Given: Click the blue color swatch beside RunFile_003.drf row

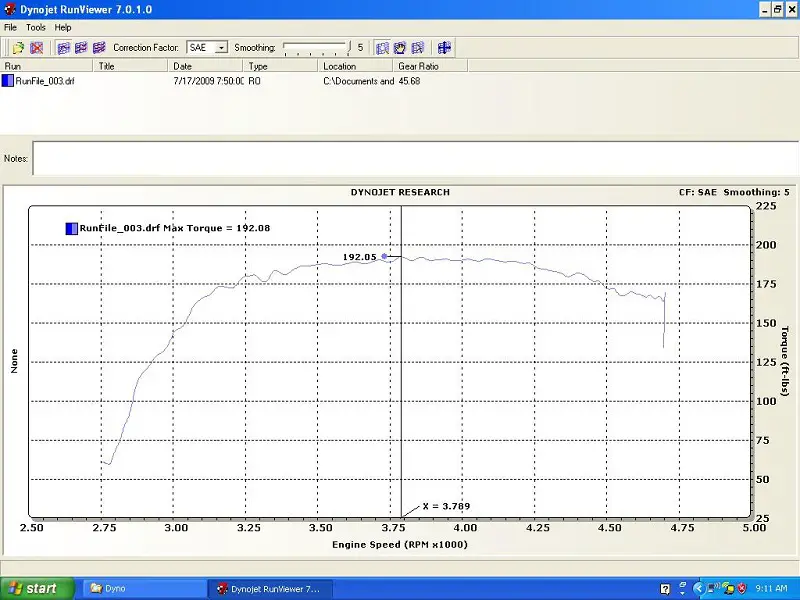Looking at the screenshot, I should click(x=8, y=81).
